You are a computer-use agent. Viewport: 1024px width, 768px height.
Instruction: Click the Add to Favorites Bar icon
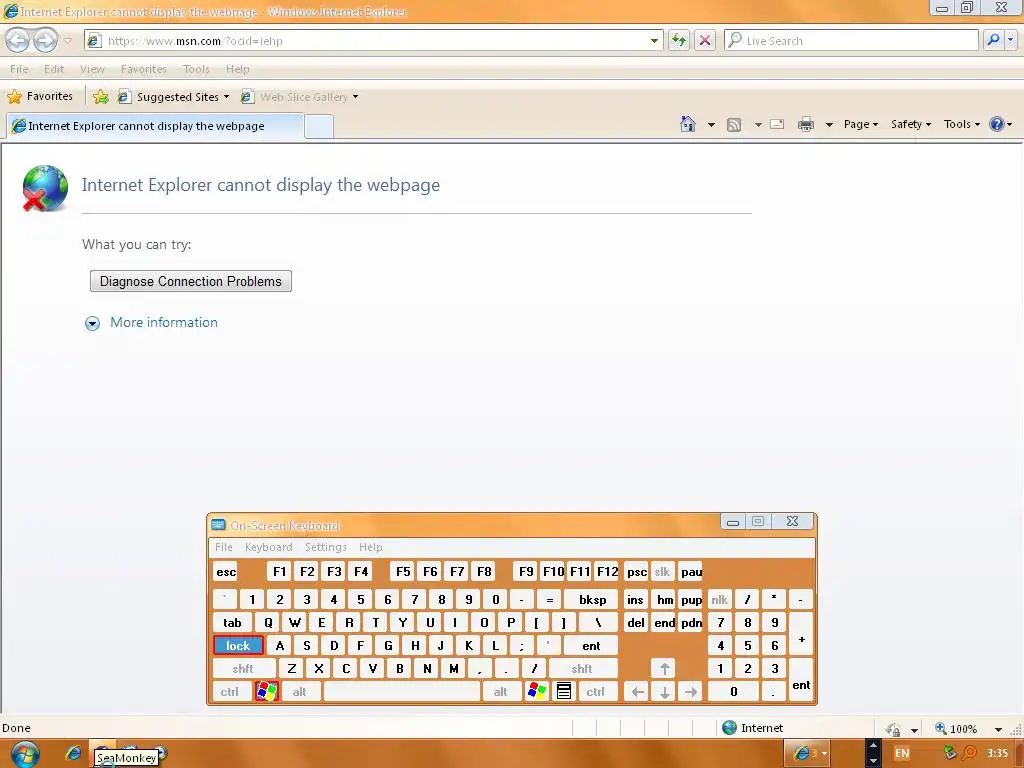[101, 97]
